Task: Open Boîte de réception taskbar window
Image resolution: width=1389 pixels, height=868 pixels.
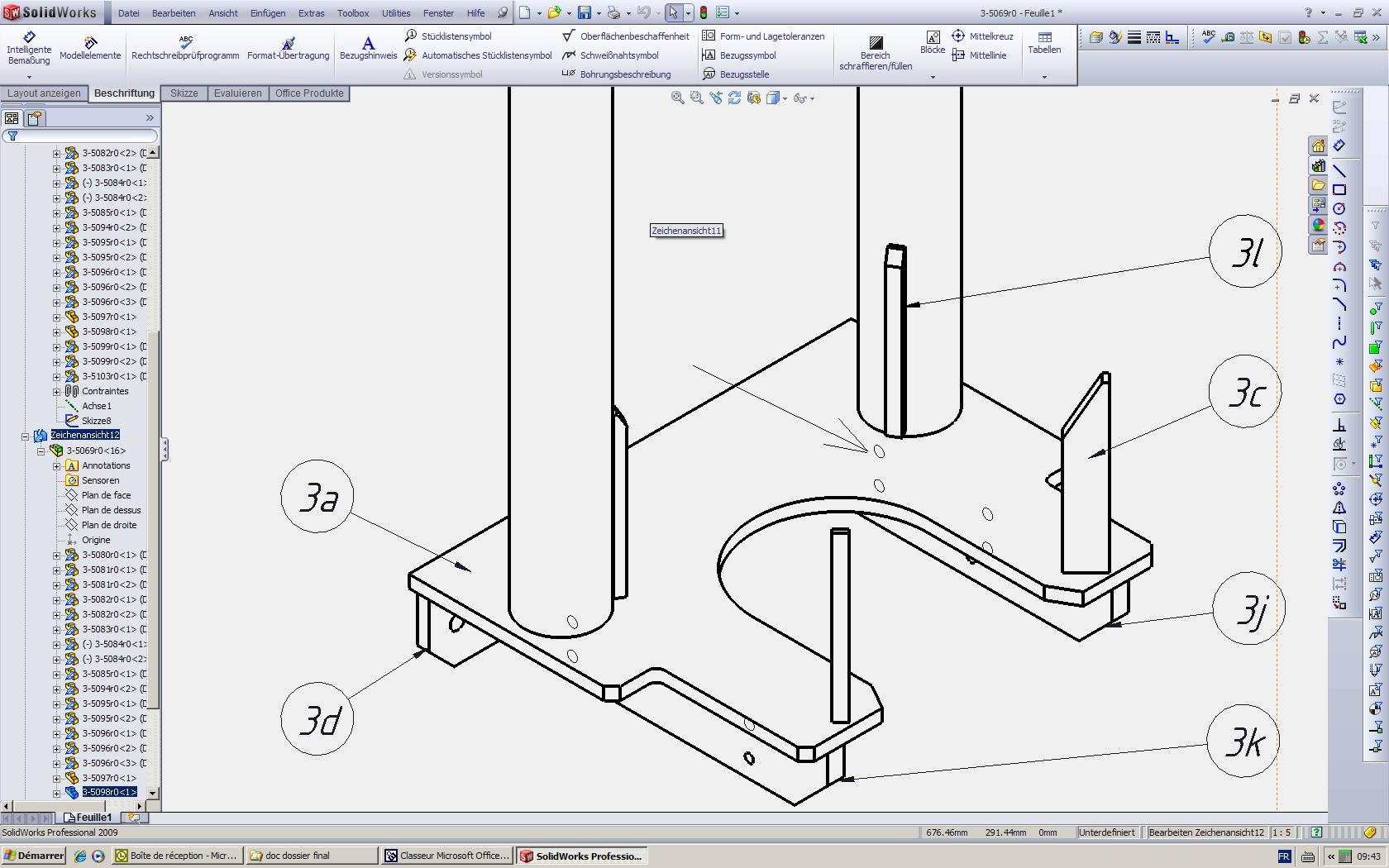Action: click(178, 856)
